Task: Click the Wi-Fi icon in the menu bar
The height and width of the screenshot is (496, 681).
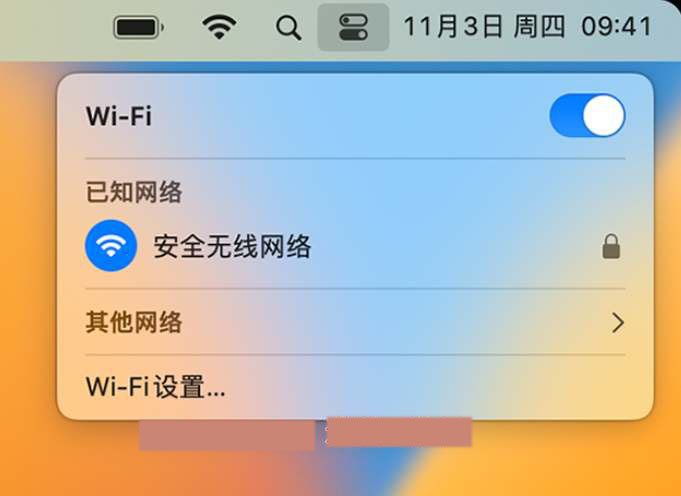Action: pos(219,26)
